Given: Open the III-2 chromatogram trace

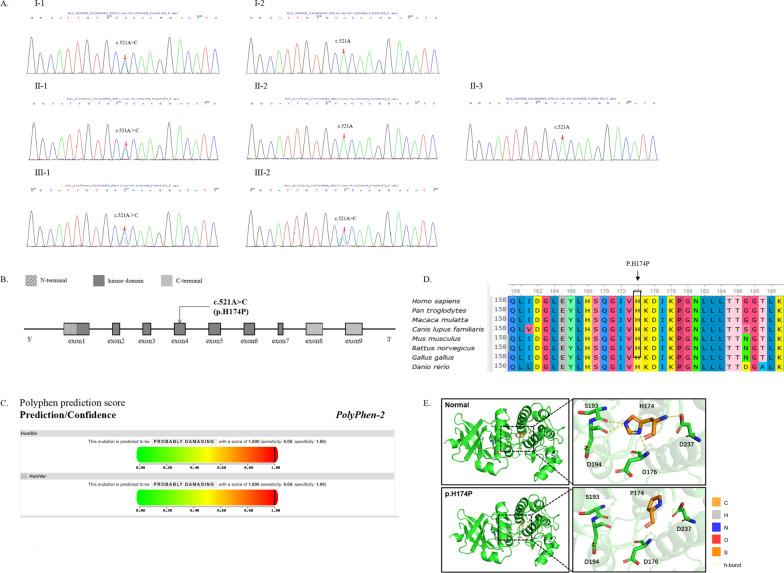Looking at the screenshot, I should coord(342,228).
